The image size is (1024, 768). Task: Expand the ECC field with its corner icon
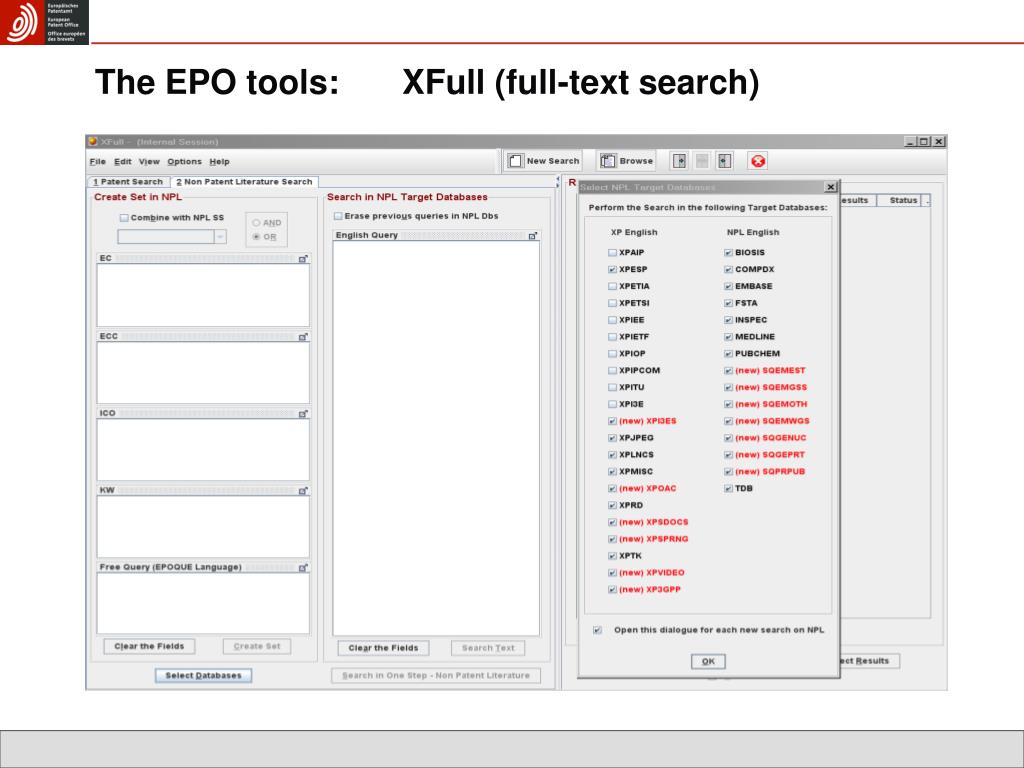coord(303,337)
